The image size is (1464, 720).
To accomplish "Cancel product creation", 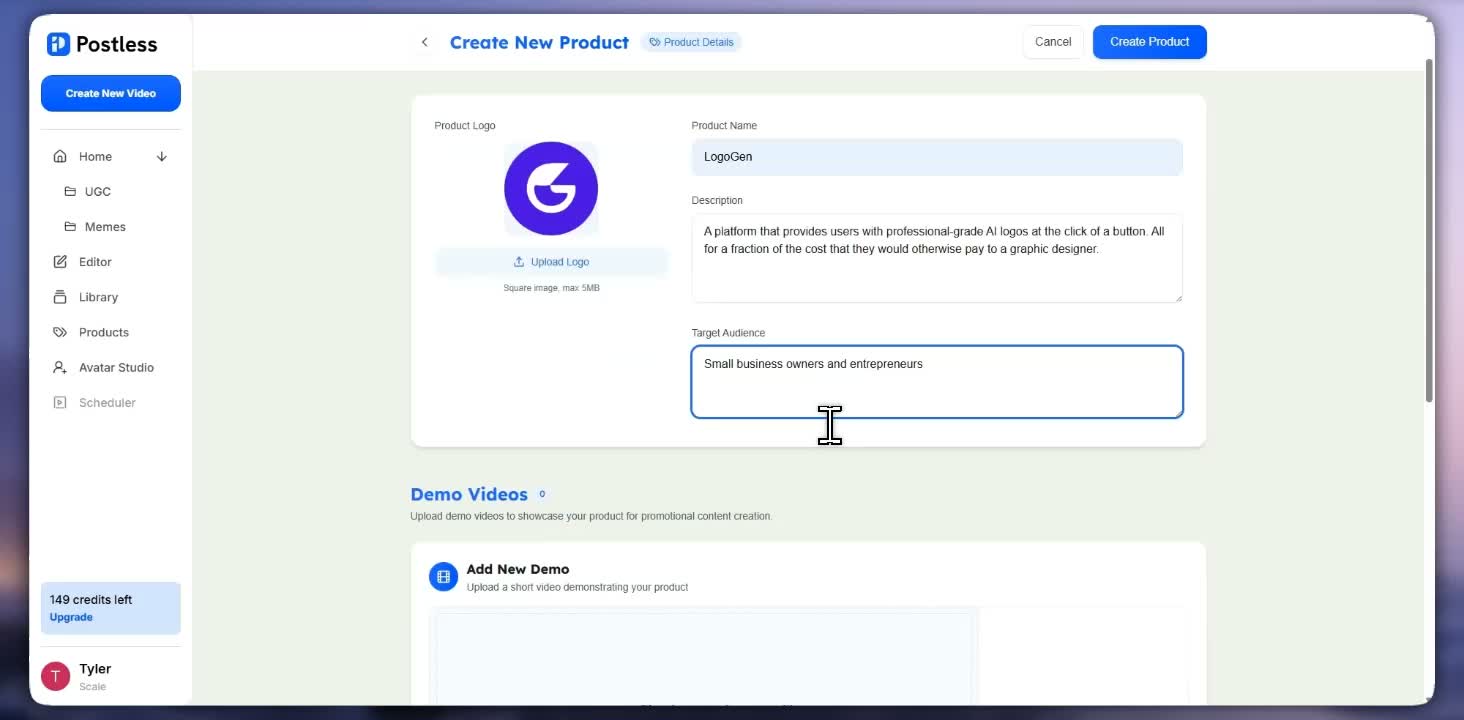I will [x=1053, y=42].
